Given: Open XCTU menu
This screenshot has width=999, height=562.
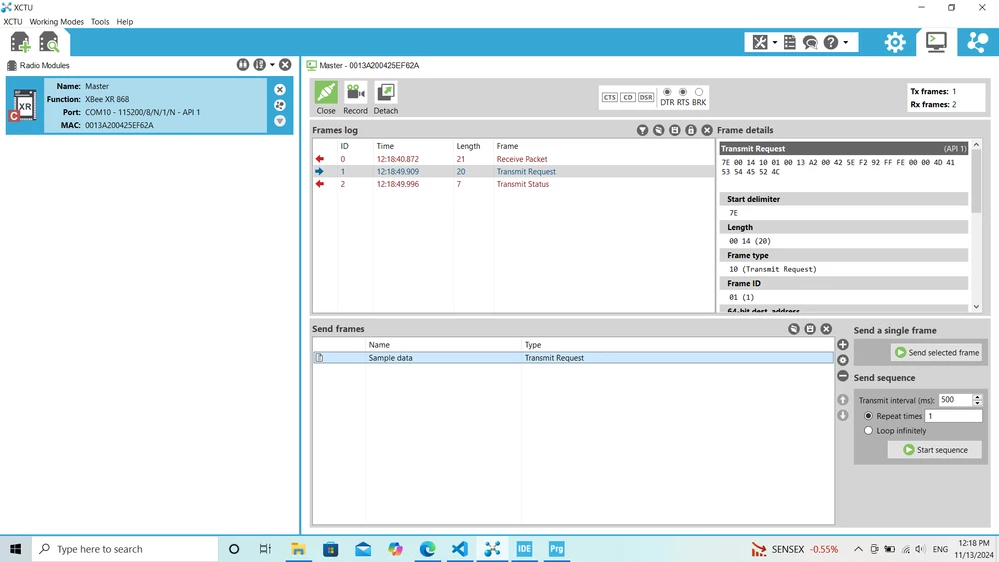Looking at the screenshot, I should tap(13, 22).
